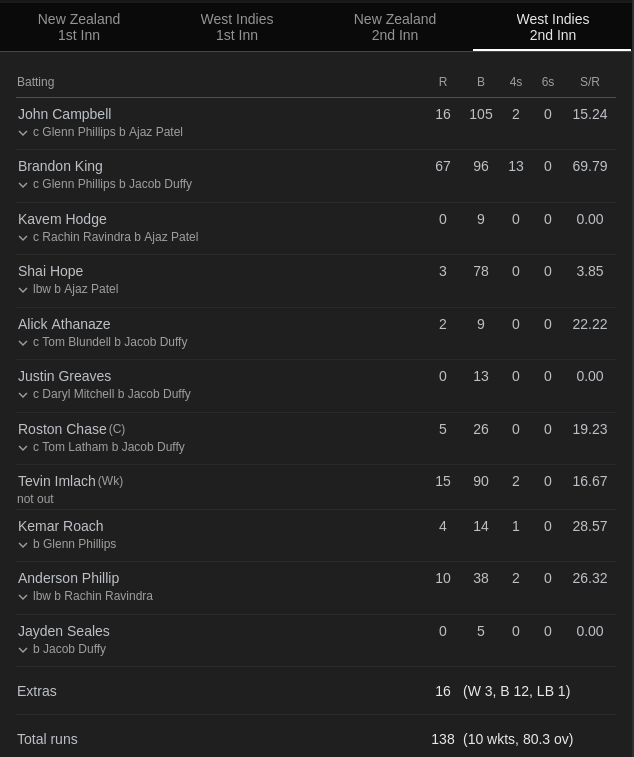This screenshot has height=757, width=634.
Task: Expand Anderson Phillip dismissal chevron
Action: click(x=23, y=597)
